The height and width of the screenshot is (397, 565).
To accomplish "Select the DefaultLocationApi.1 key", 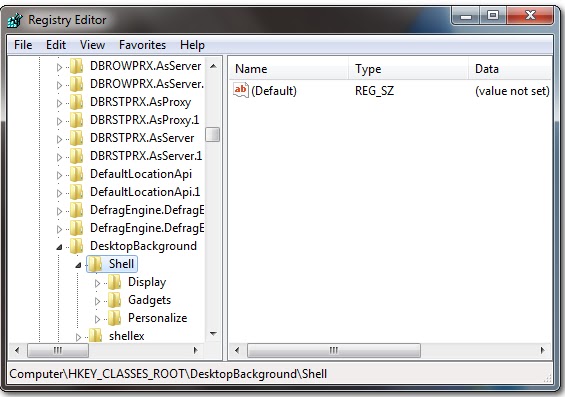I will [145, 192].
